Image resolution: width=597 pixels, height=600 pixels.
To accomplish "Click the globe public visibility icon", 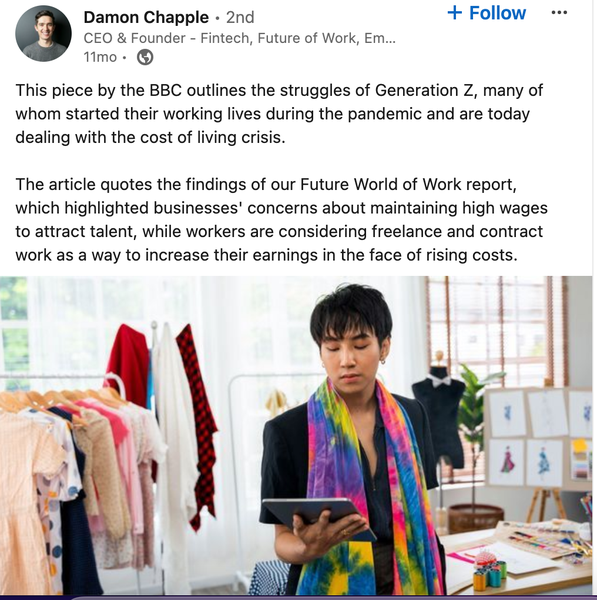I will click(x=145, y=57).
